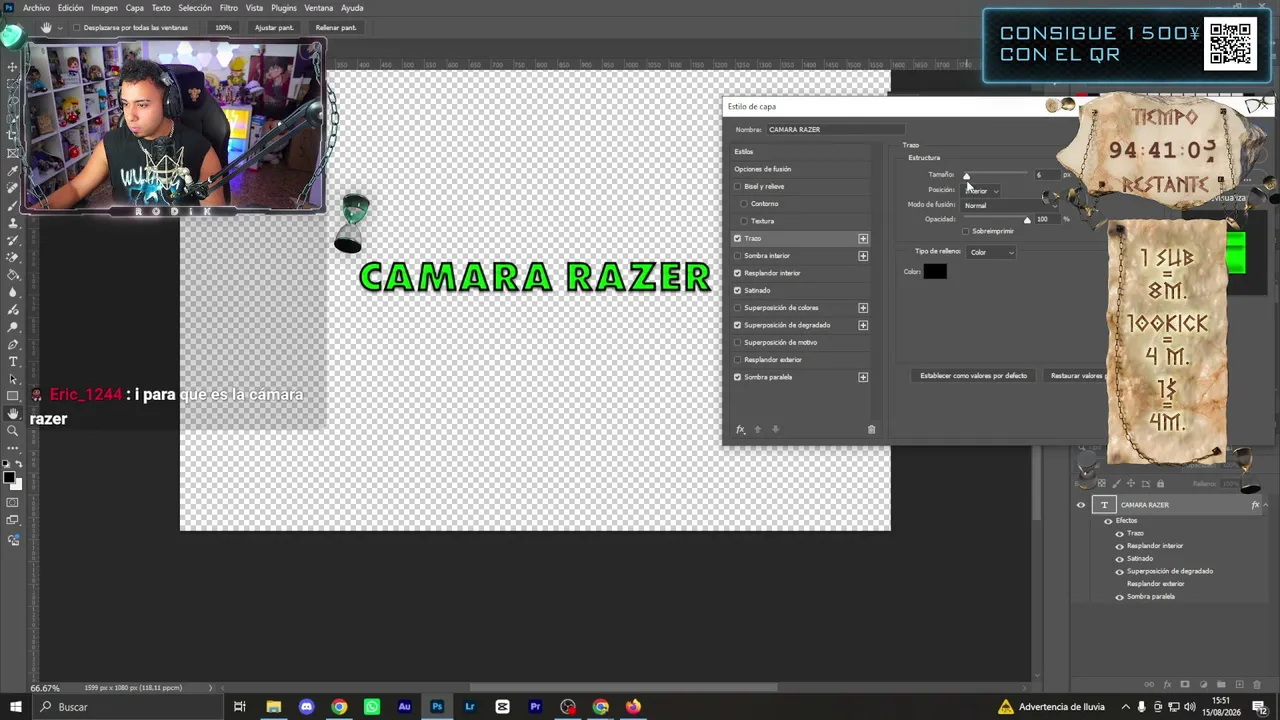Add another Trazo effect with its plus icon
Viewport: 1280px width, 720px height.
click(x=863, y=239)
